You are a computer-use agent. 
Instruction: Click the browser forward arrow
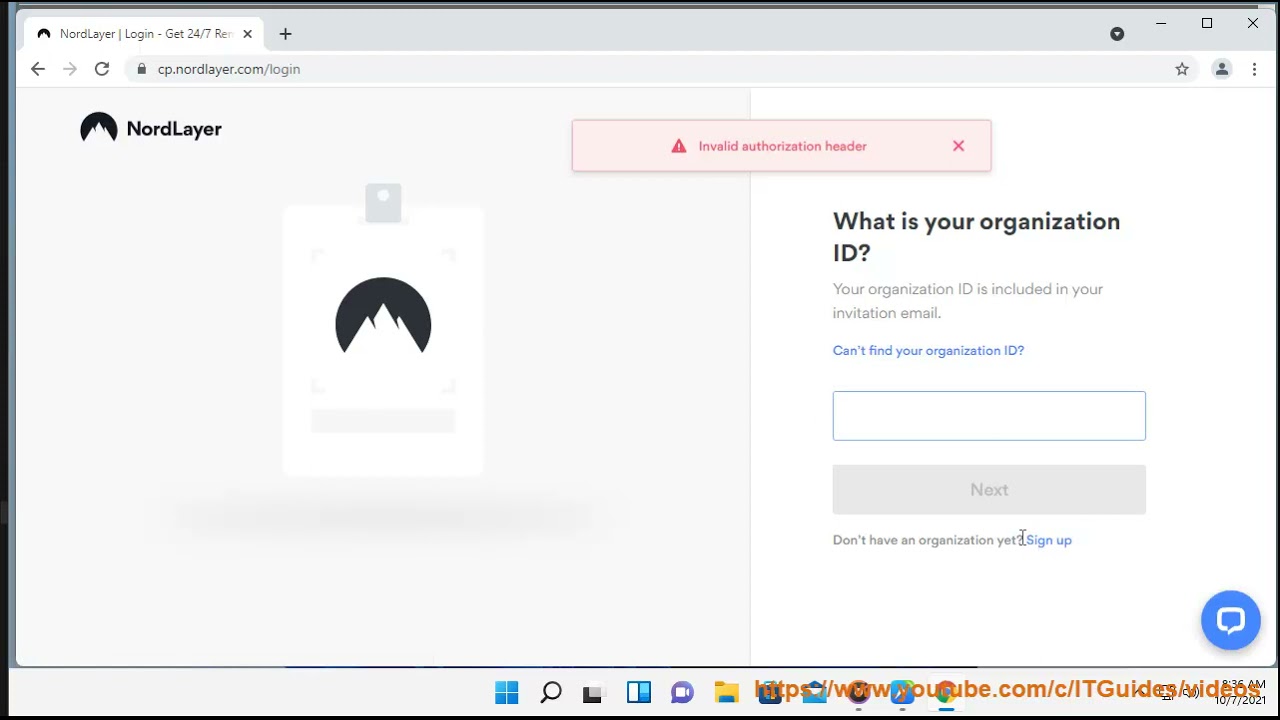click(70, 69)
